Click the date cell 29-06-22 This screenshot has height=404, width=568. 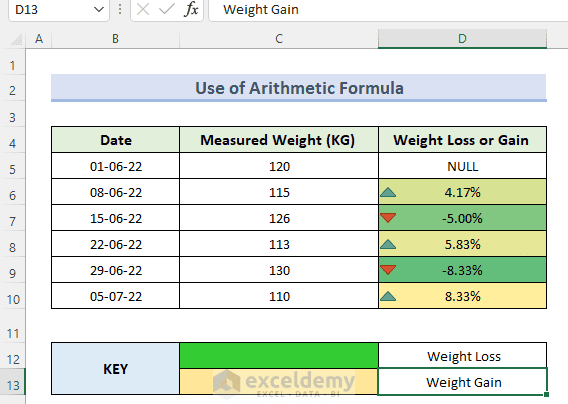point(116,270)
